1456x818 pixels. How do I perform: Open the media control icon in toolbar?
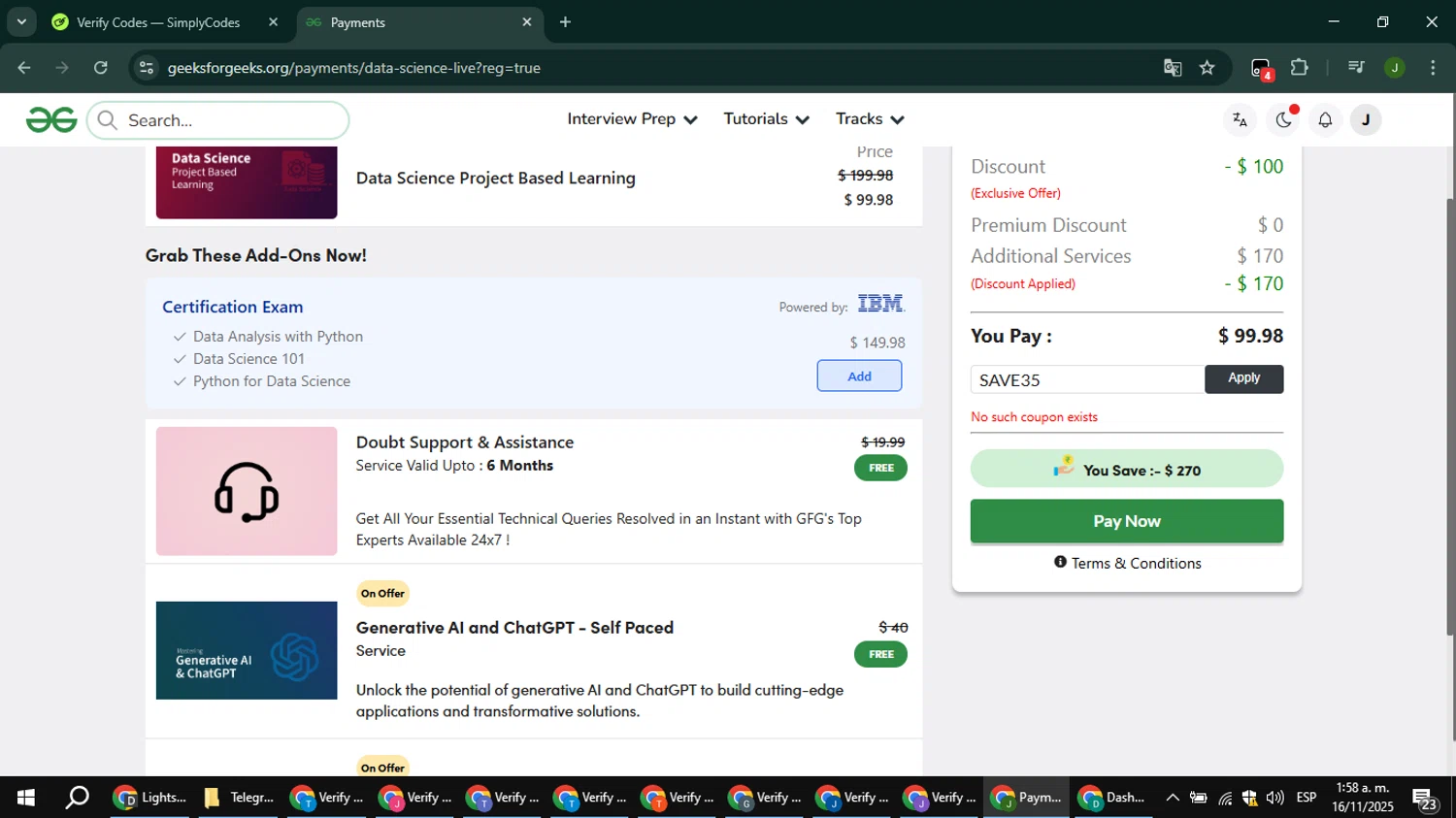pos(1356,68)
